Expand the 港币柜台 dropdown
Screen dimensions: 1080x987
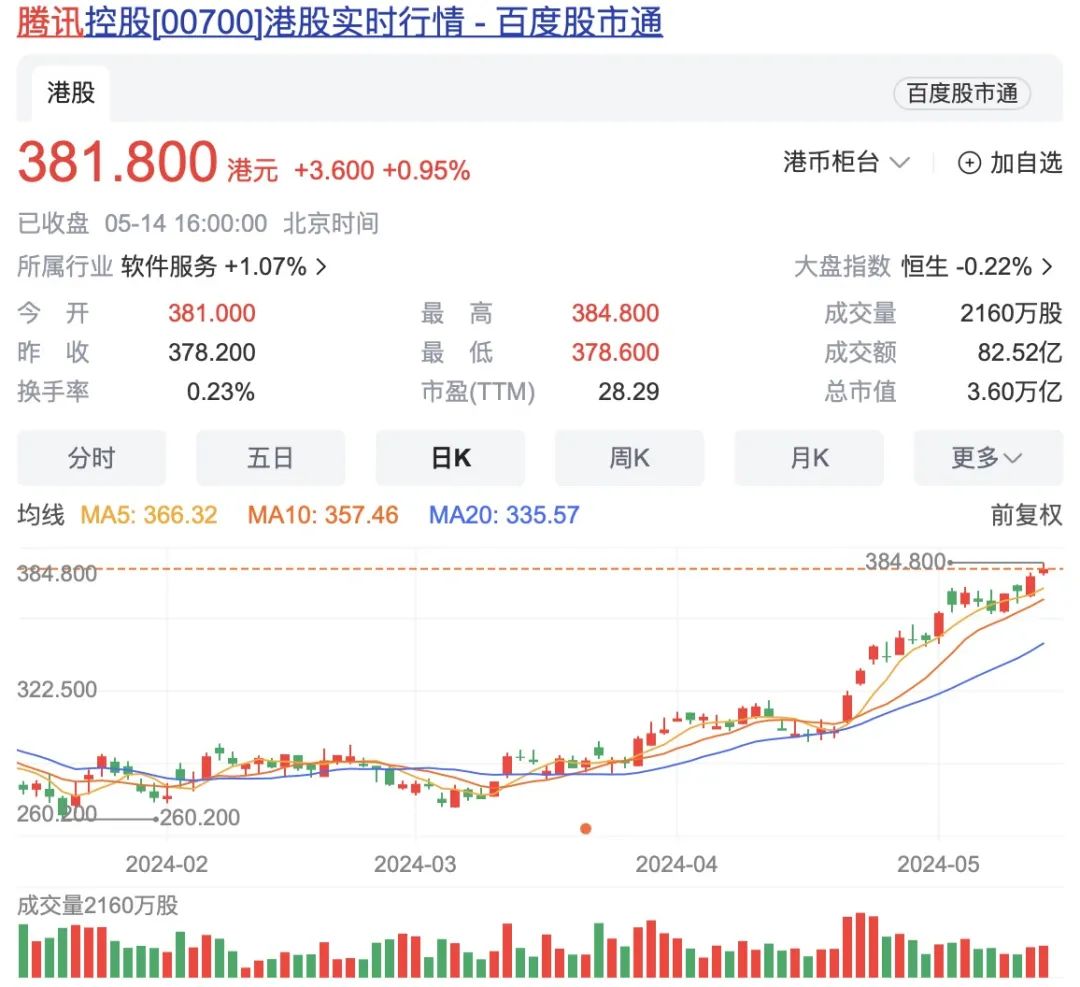846,163
